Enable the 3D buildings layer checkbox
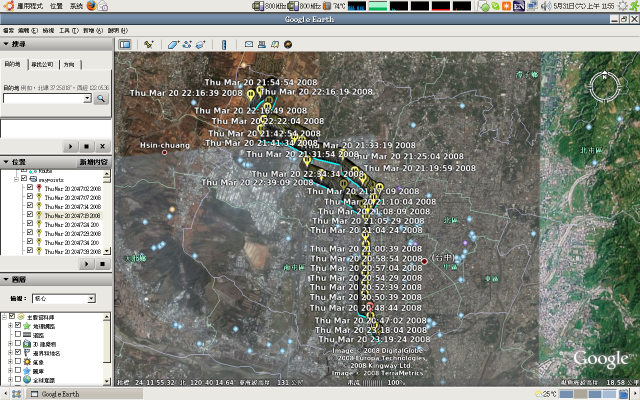 coord(18,343)
